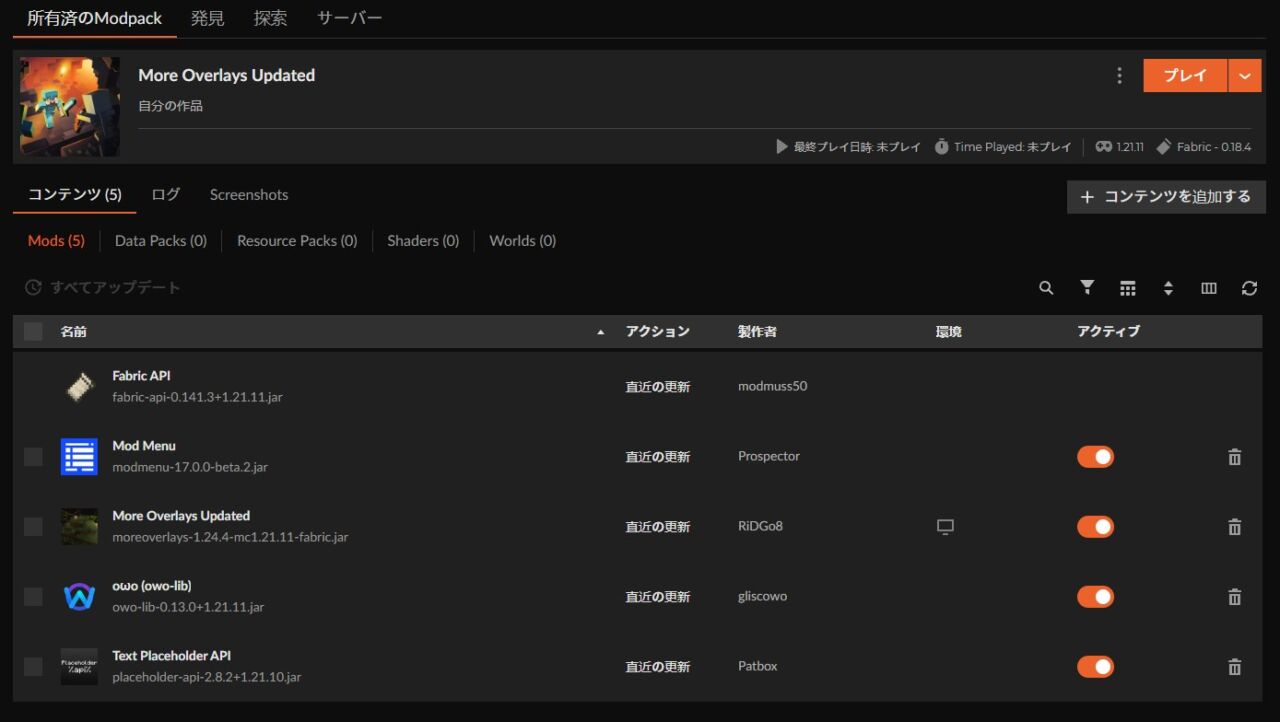Viewport: 1280px width, 722px height.
Task: Open the filter funnel icon
Action: (1087, 288)
